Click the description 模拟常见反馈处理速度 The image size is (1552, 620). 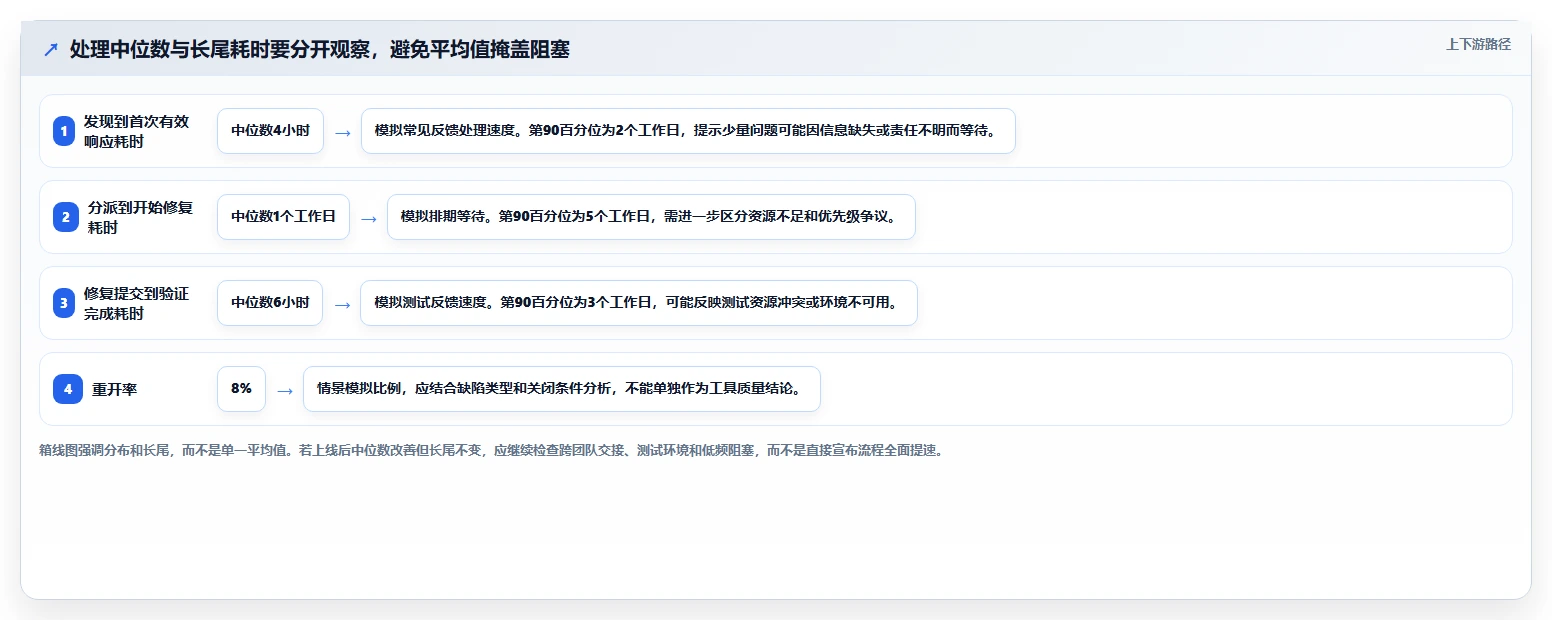[x=688, y=131]
